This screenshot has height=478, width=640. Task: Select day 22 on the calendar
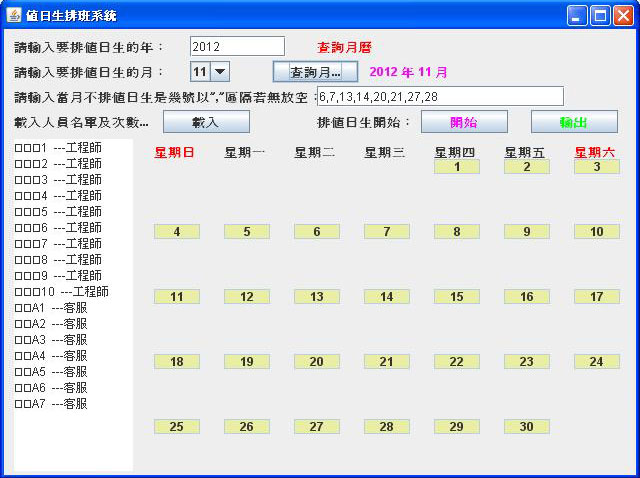457,361
